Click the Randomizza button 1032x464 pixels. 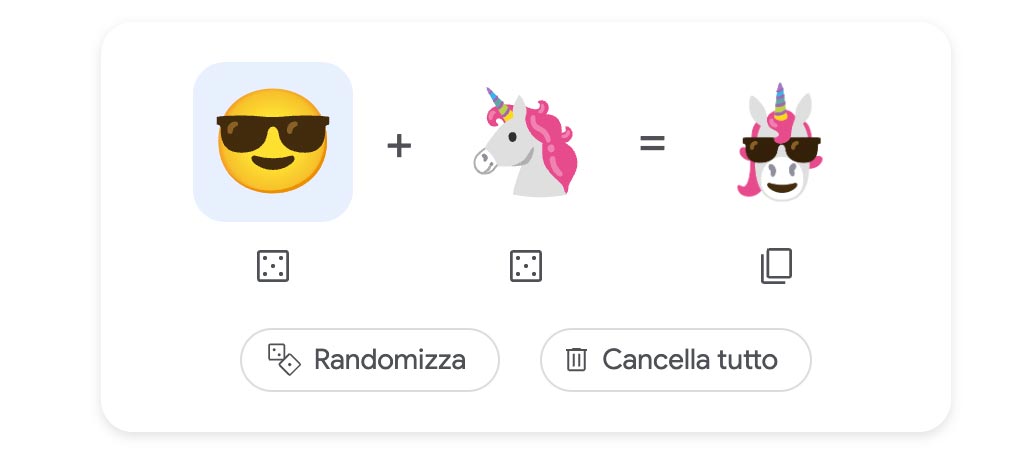coord(369,360)
